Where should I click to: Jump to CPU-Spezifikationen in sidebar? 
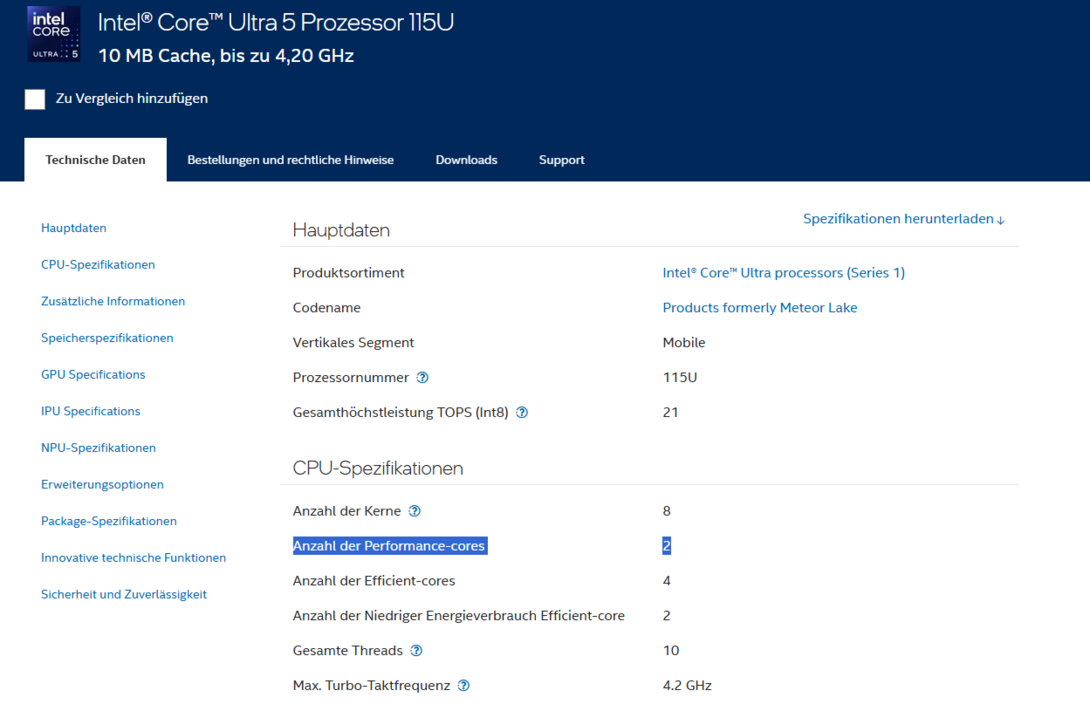[x=98, y=265]
